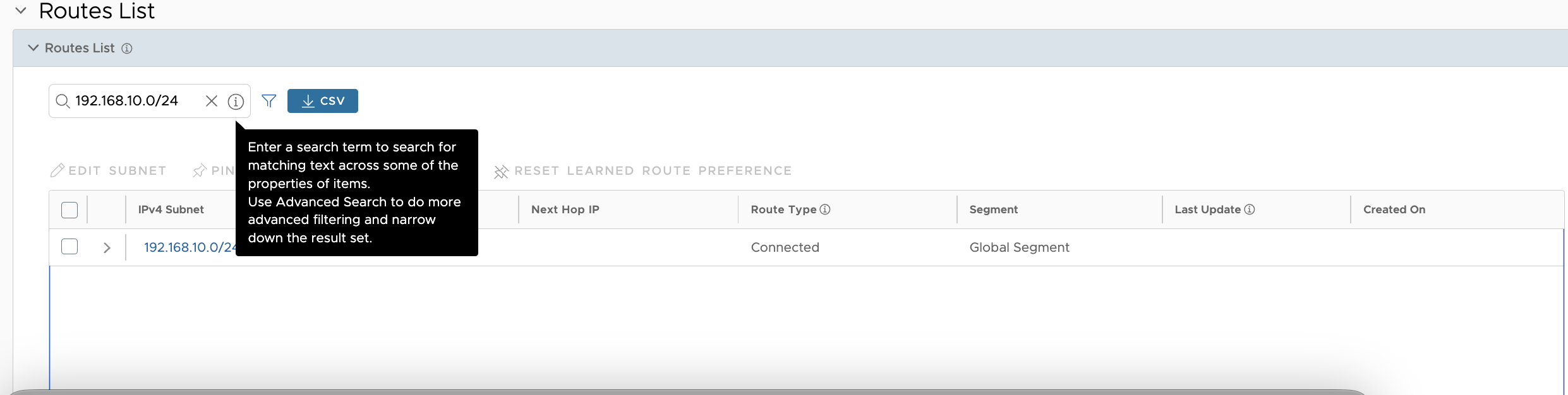Click the Created On column header
This screenshot has width=1568, height=395.
point(1394,209)
